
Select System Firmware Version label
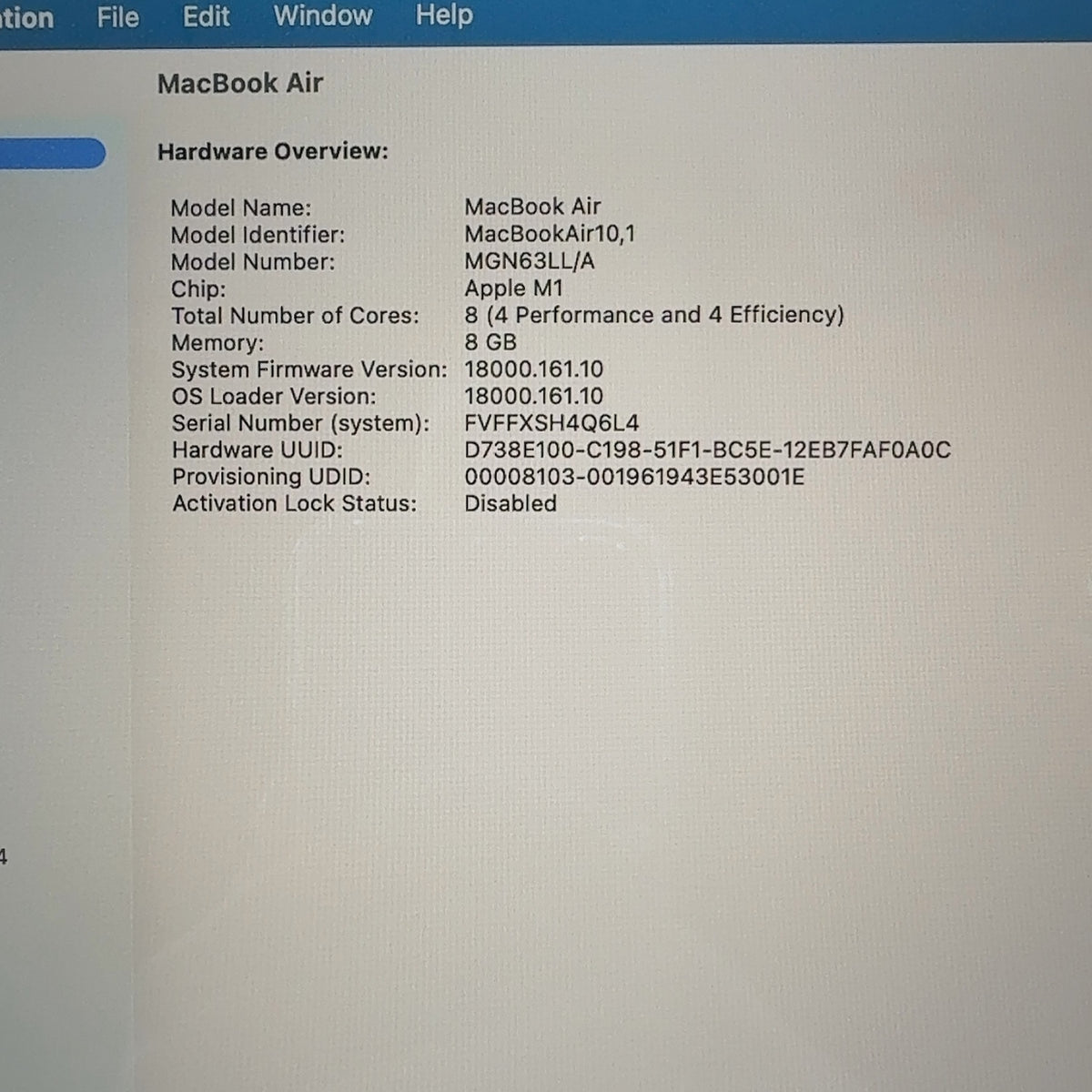pos(309,369)
